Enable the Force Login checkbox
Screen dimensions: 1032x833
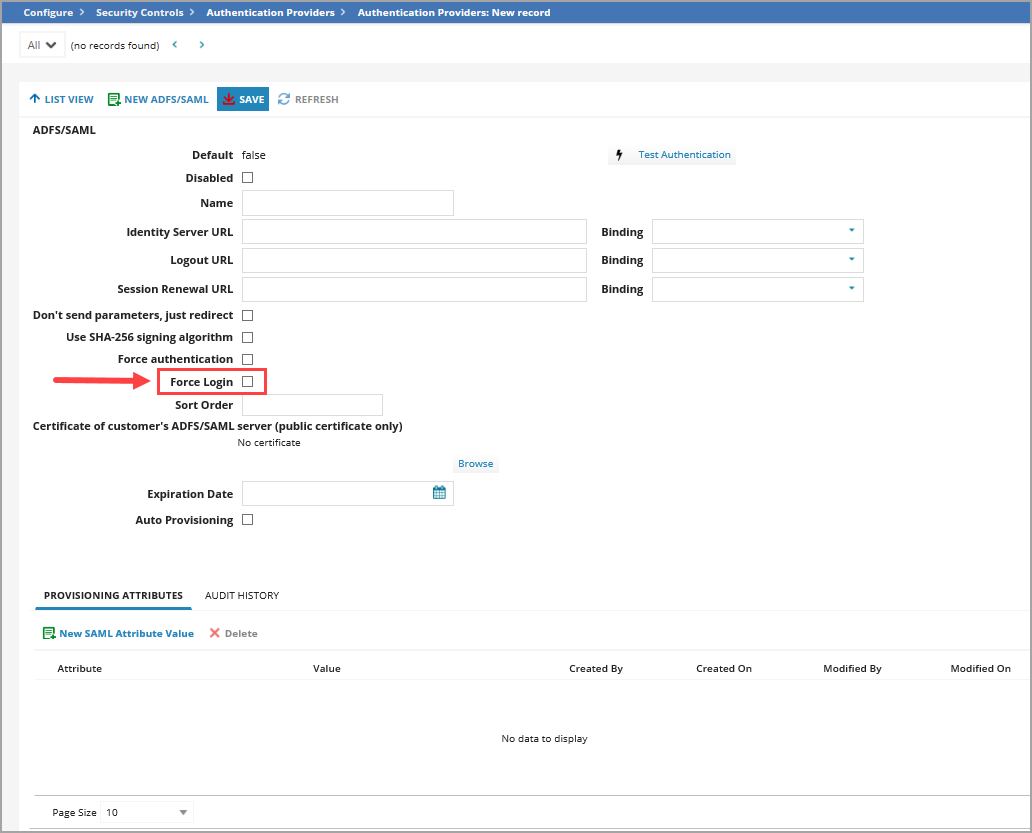pos(248,382)
